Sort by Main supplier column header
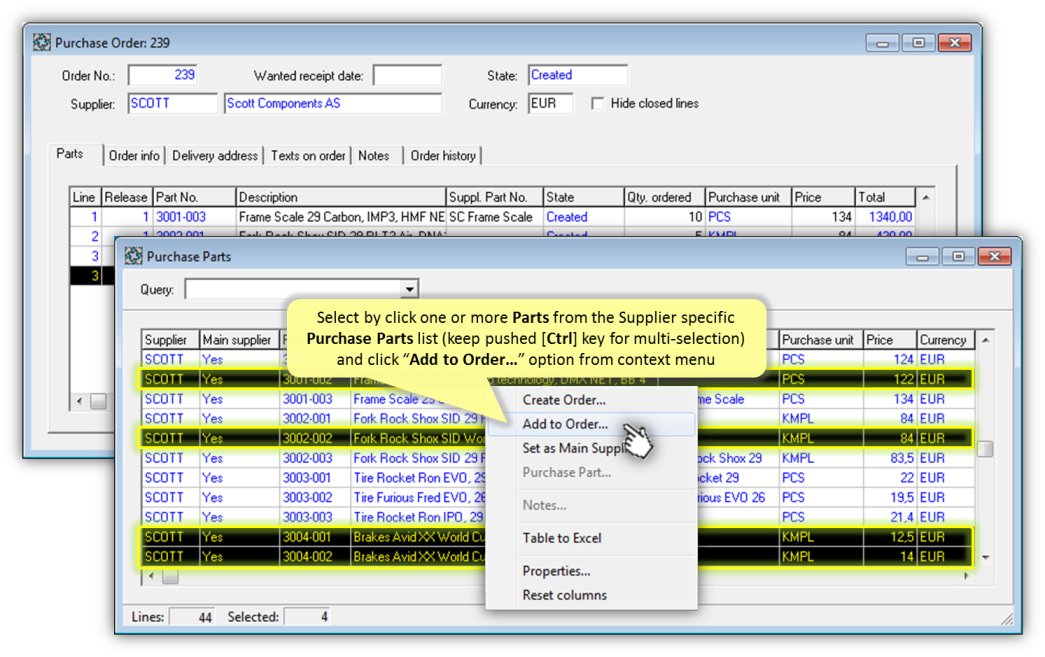Image resolution: width=1045 pixels, height=657 pixels. [239, 340]
